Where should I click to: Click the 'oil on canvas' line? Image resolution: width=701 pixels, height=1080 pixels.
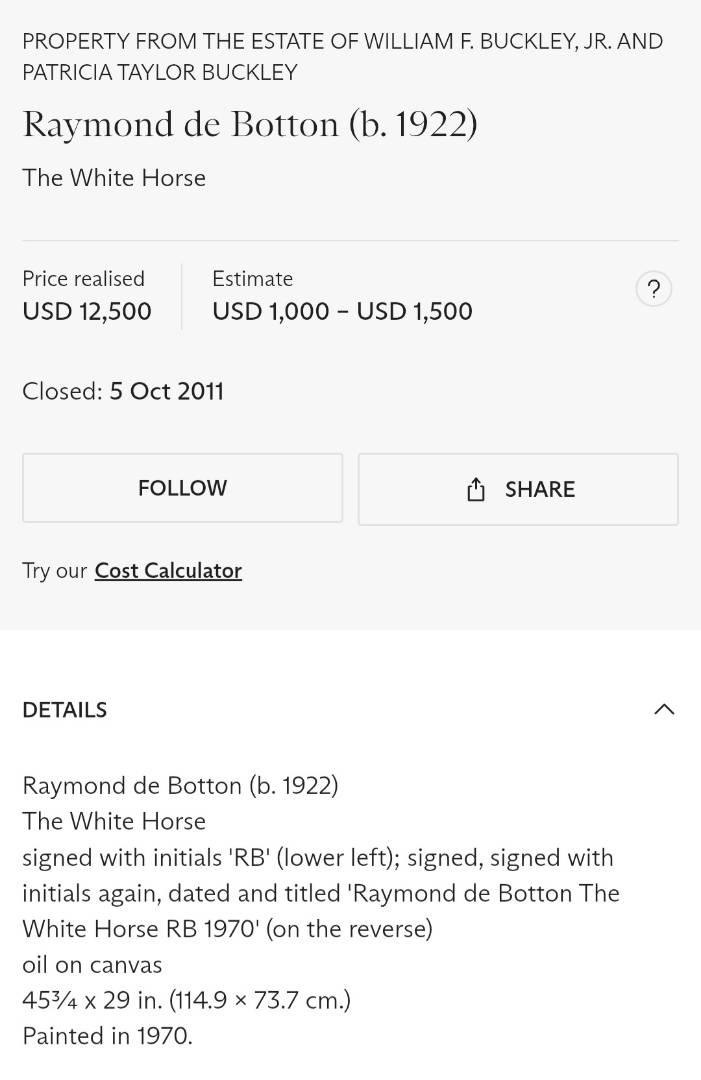point(92,964)
